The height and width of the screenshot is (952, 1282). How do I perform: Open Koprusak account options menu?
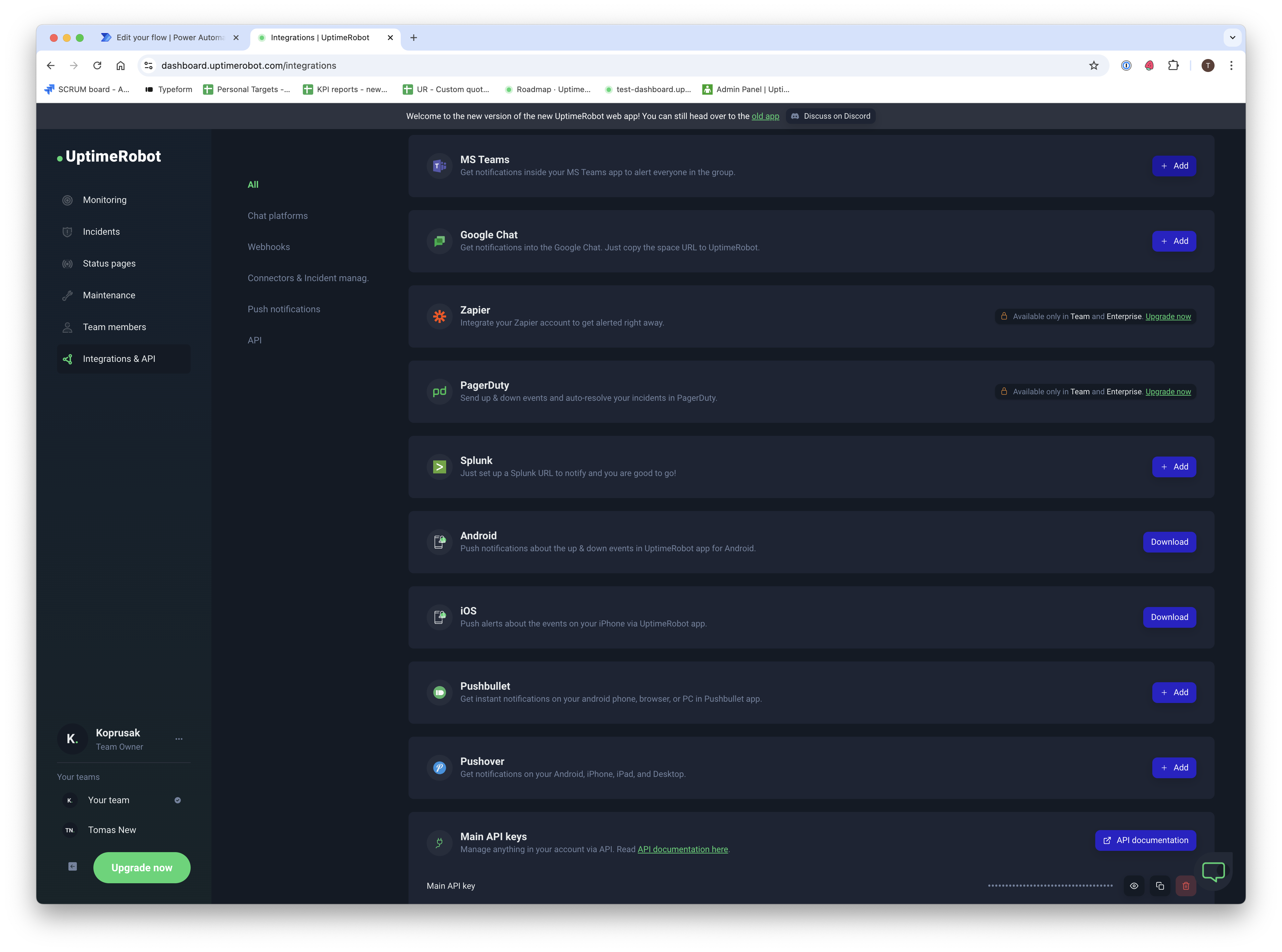[x=179, y=739]
